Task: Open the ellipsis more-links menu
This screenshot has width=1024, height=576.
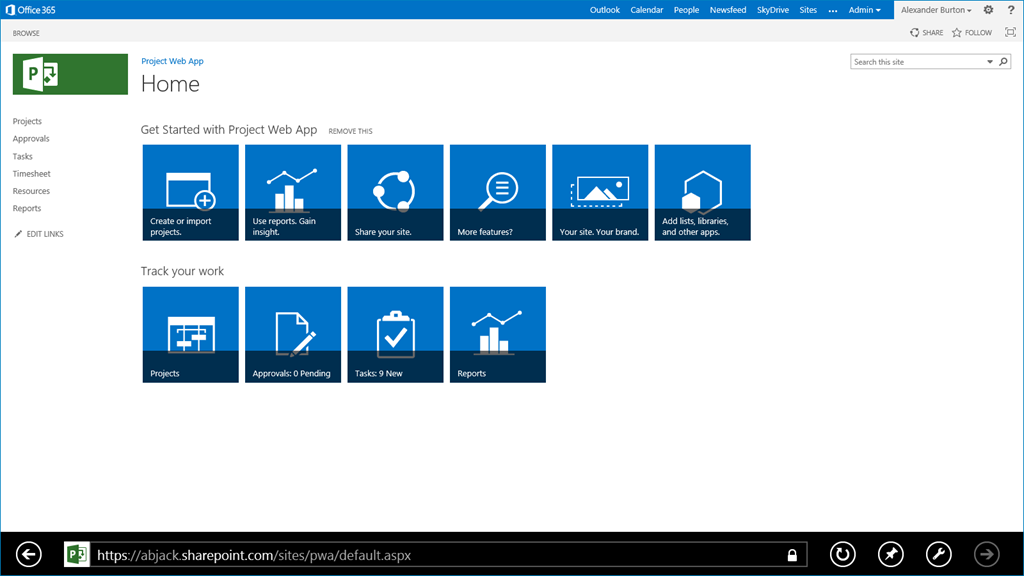Action: point(833,10)
